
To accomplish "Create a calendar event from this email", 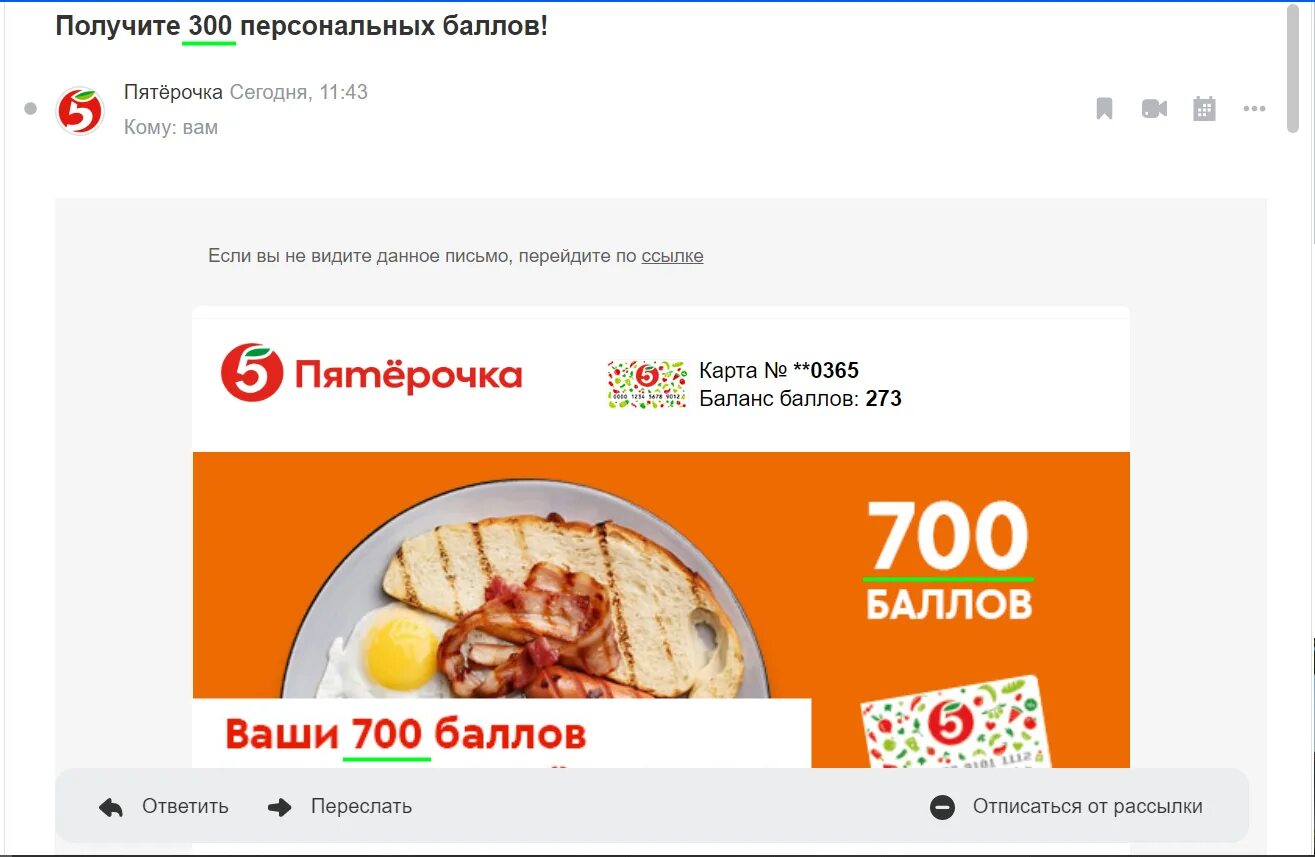I will 1204,109.
